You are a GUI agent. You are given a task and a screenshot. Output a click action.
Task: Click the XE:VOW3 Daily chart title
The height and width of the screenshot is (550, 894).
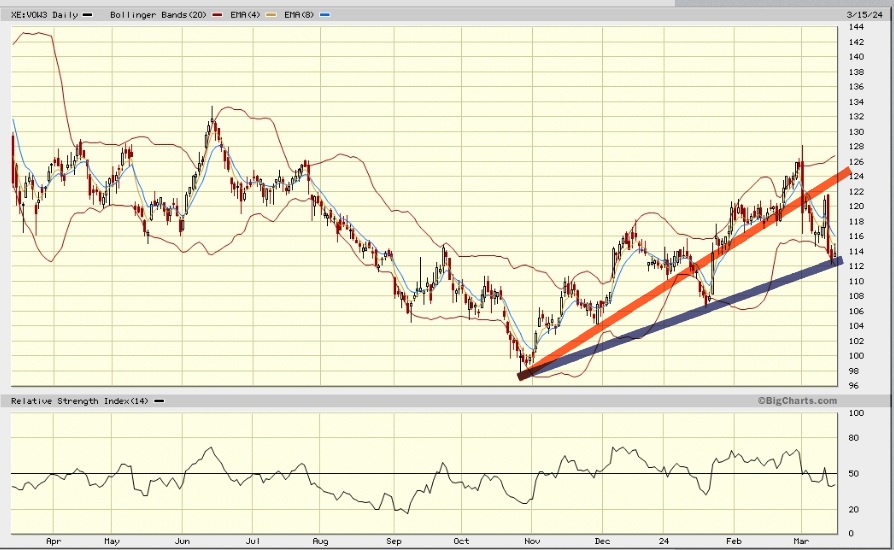pyautogui.click(x=44, y=15)
